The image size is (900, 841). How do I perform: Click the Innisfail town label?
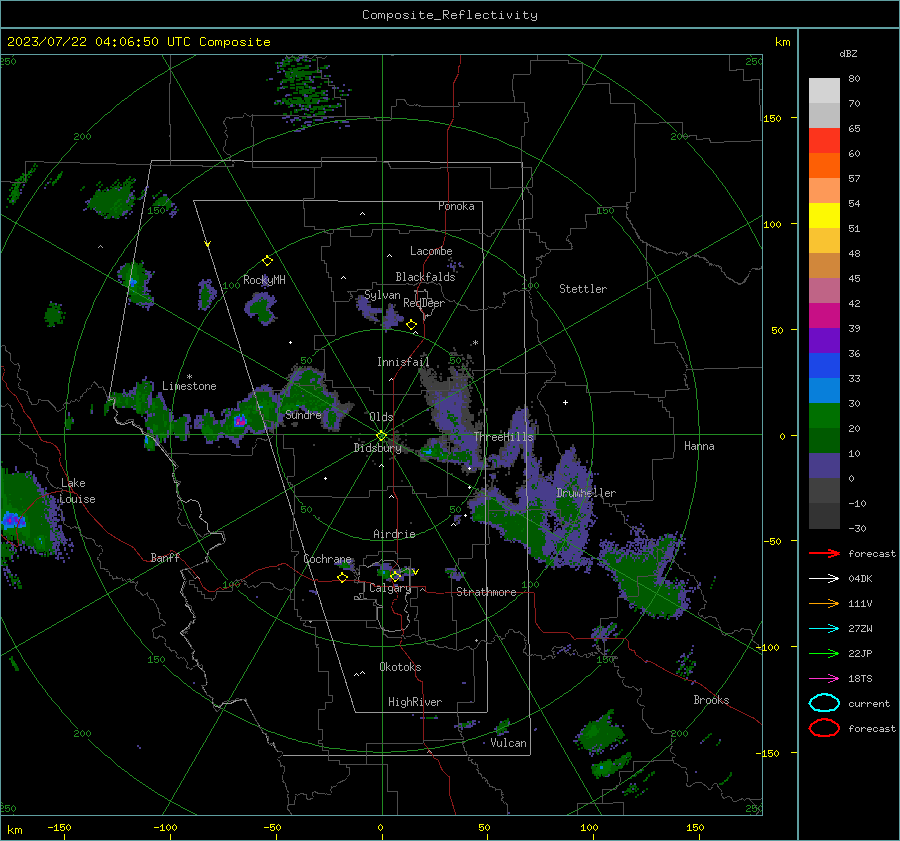coord(403,362)
